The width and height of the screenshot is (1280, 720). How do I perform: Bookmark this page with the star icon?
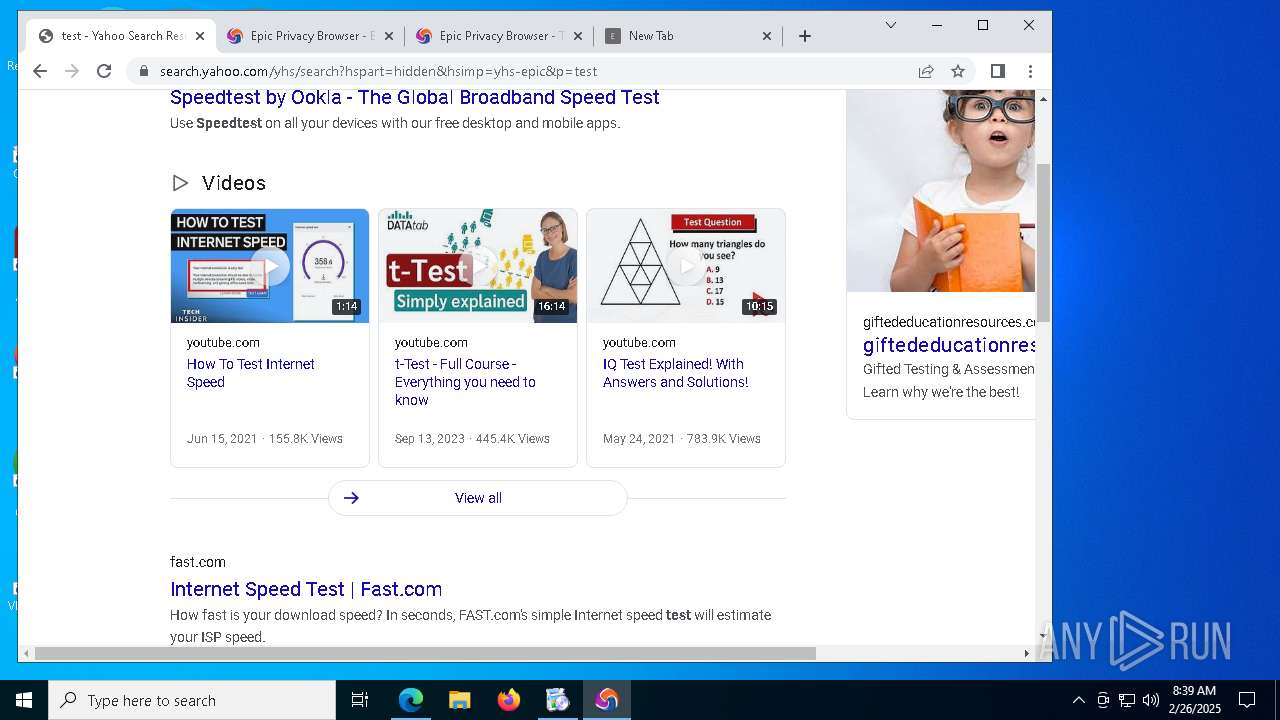click(x=958, y=71)
